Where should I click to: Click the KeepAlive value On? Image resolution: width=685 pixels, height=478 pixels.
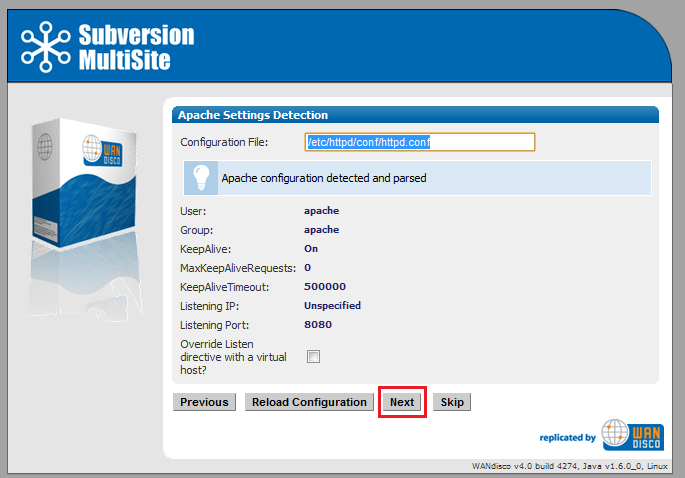(311, 249)
